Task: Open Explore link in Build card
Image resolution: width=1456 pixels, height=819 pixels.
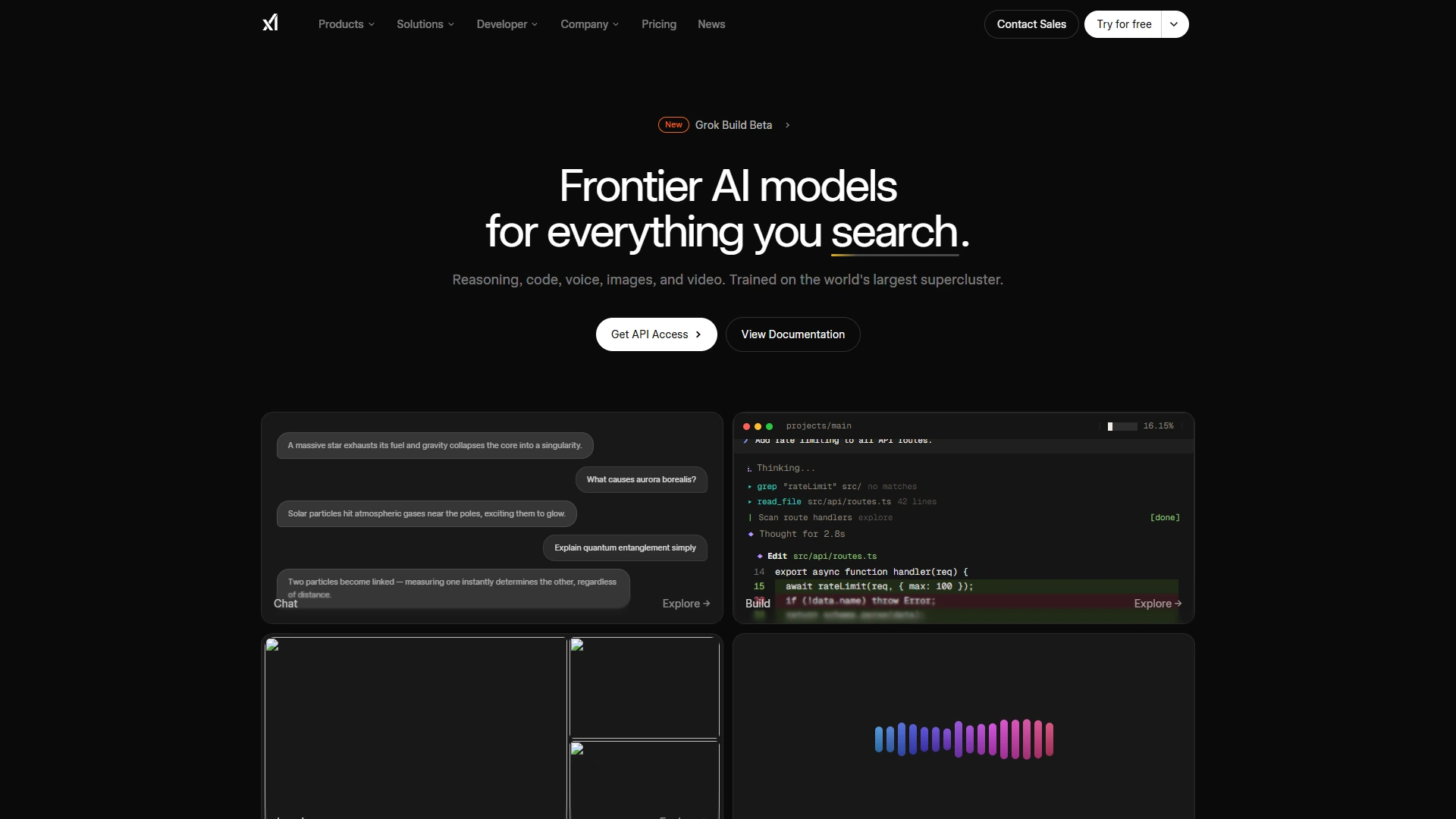Action: point(1157,604)
